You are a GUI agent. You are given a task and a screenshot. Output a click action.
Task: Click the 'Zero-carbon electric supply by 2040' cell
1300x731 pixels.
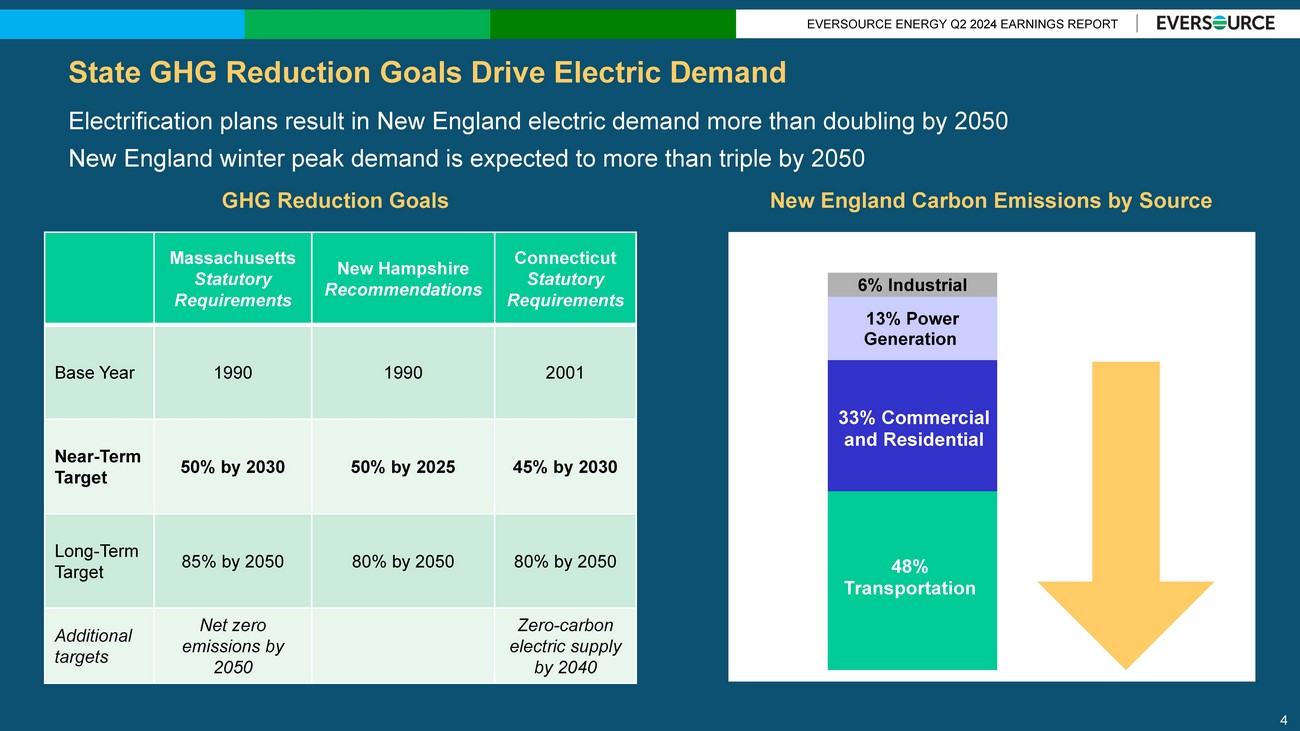(x=565, y=646)
